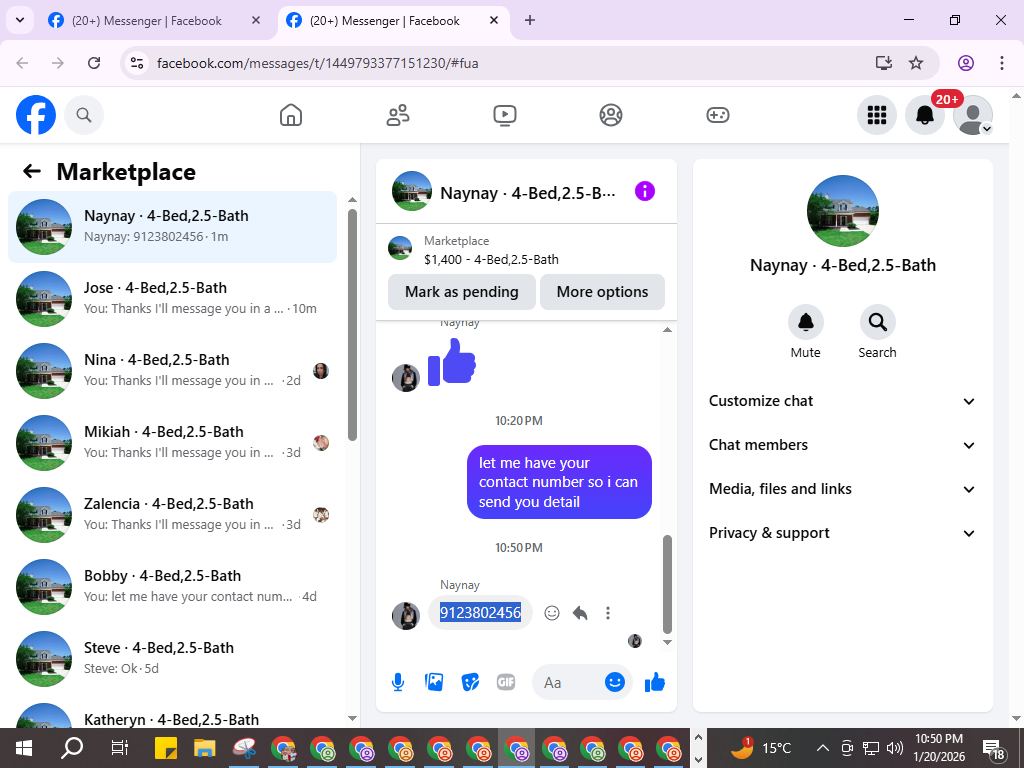Open the Chrome profile icon

(x=966, y=63)
